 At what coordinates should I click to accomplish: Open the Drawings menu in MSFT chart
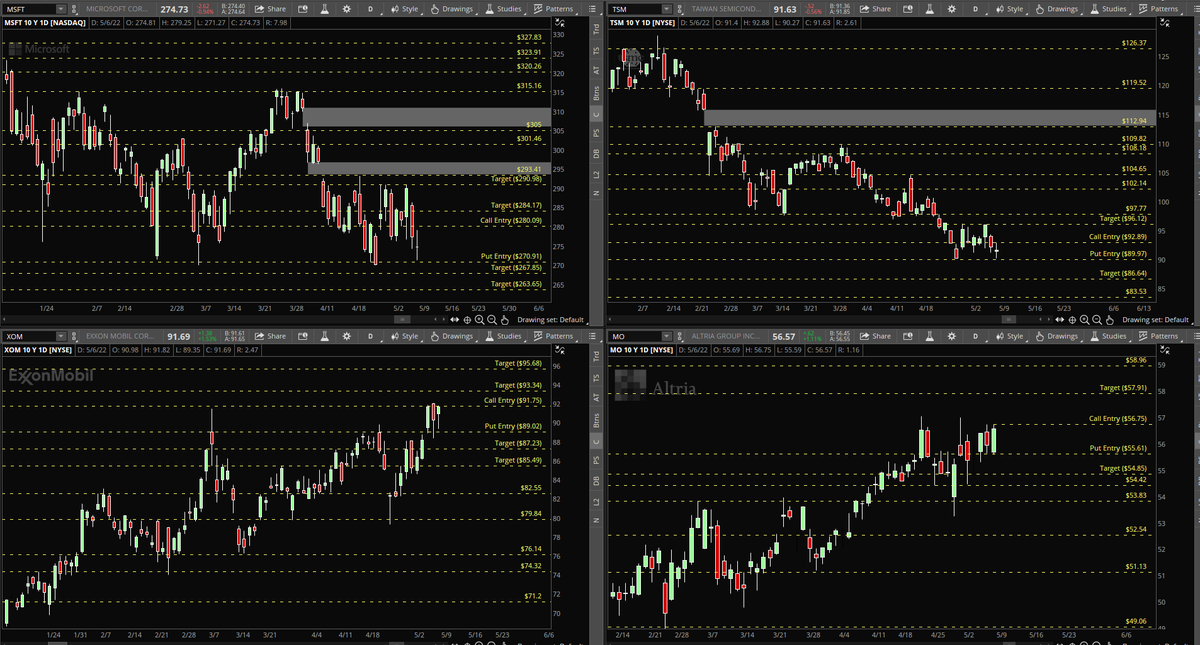453,9
